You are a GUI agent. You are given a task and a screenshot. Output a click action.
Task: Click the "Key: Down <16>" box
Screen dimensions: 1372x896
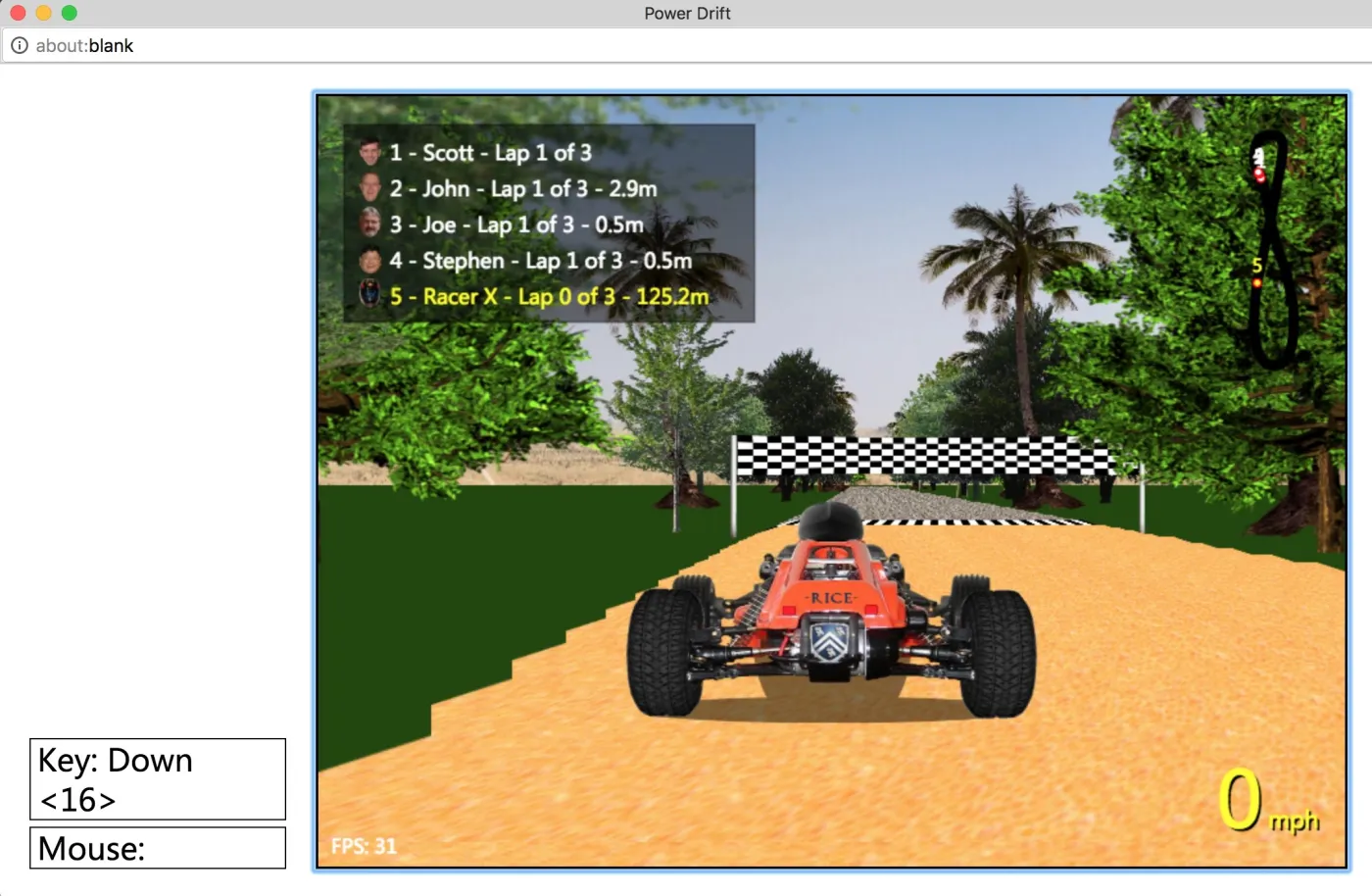[x=158, y=779]
